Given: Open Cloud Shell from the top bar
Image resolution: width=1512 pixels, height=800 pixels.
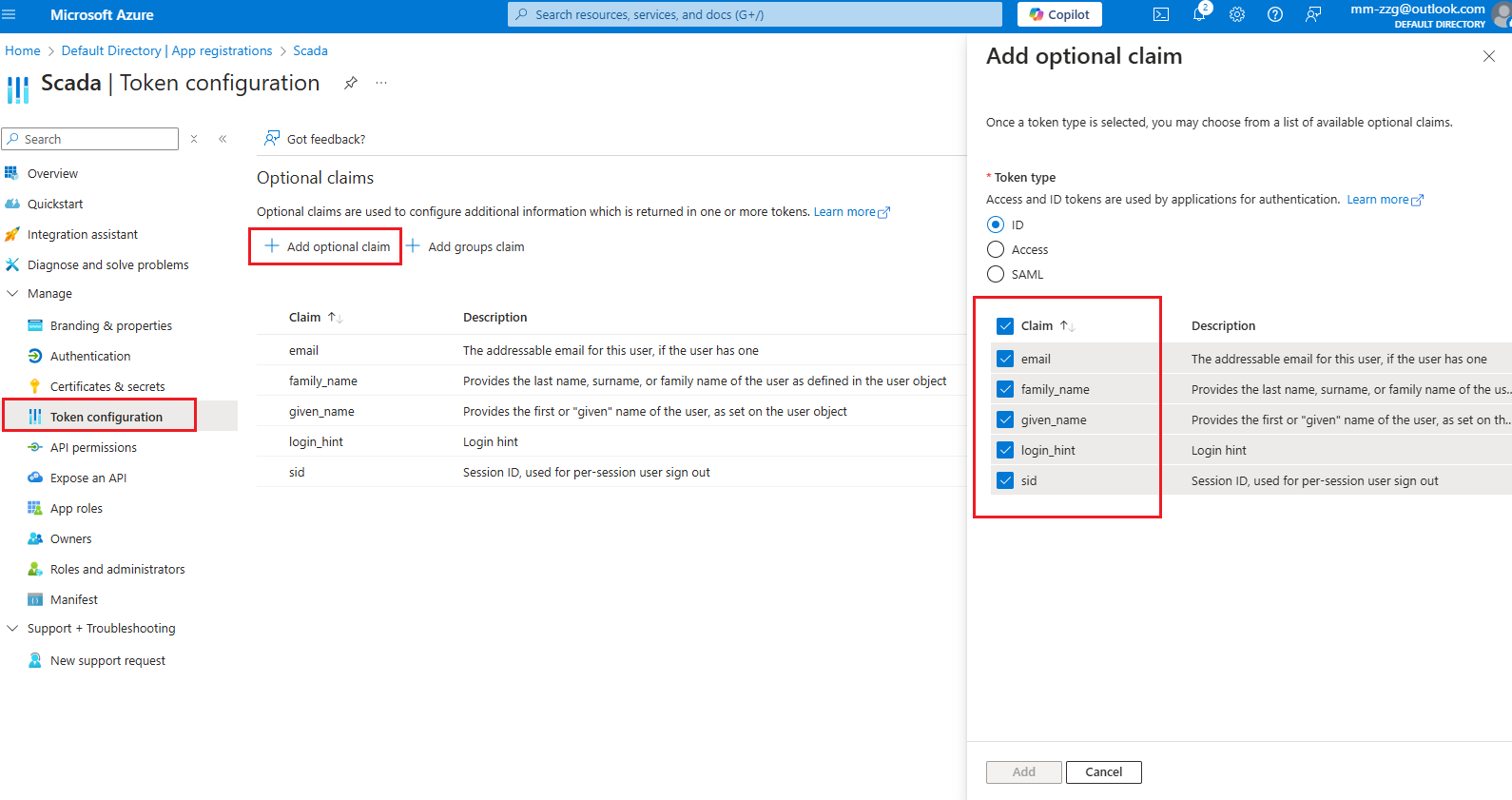Looking at the screenshot, I should click(x=1161, y=14).
